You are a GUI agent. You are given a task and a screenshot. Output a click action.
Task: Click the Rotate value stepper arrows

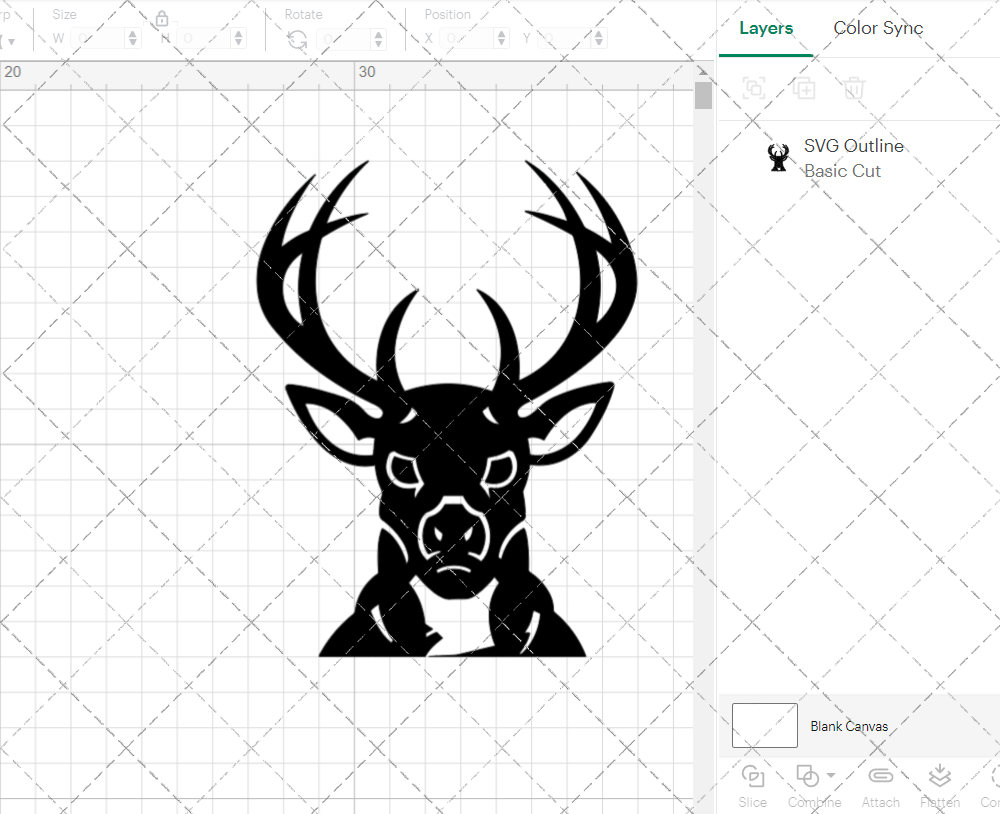pyautogui.click(x=378, y=39)
